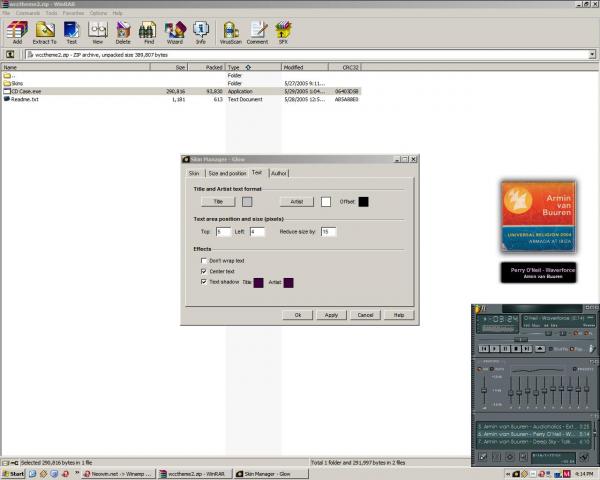
Task: Click the Delete toolbar icon
Action: (x=123, y=33)
